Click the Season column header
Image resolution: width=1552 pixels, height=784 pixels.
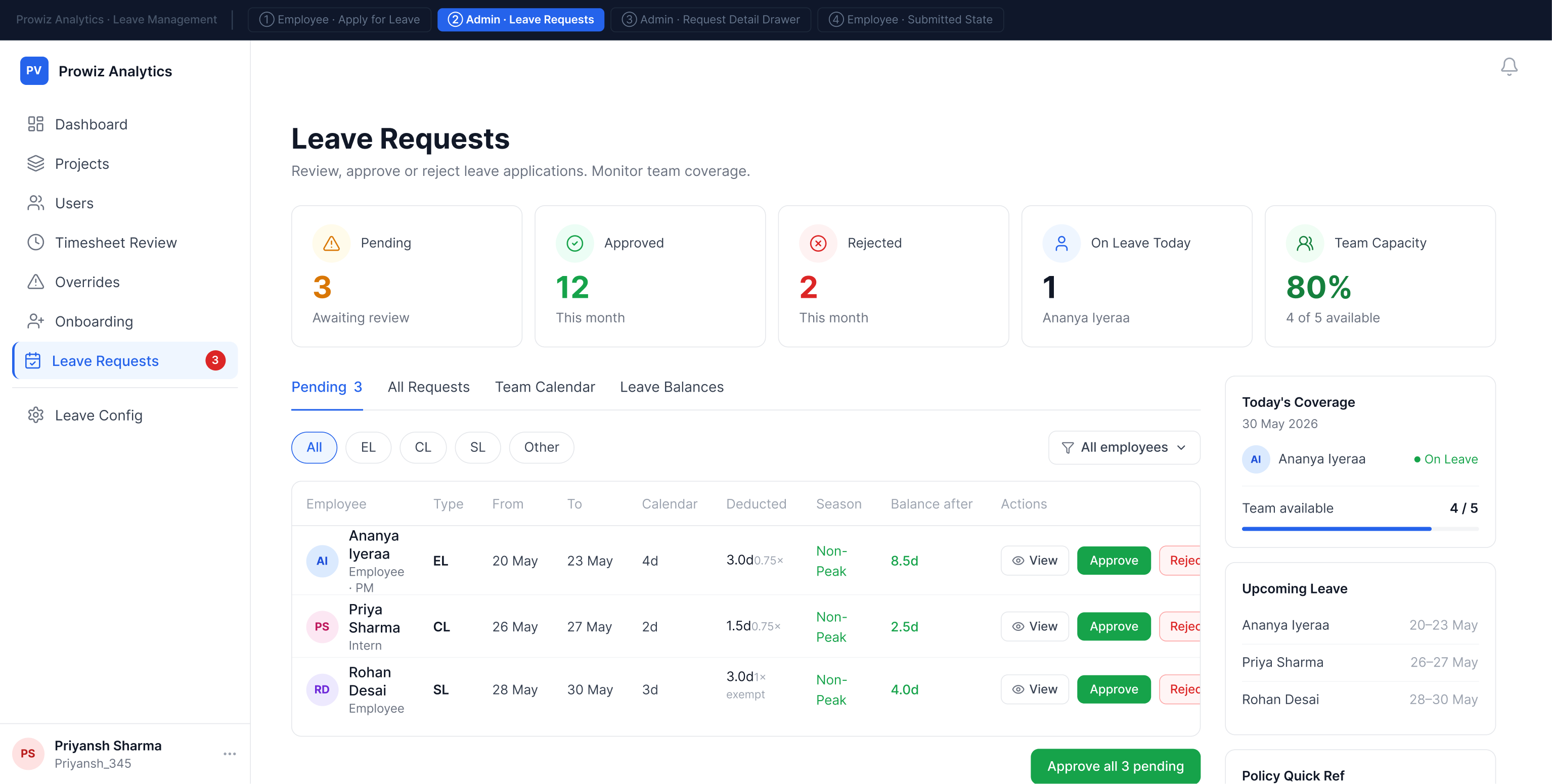point(838,504)
